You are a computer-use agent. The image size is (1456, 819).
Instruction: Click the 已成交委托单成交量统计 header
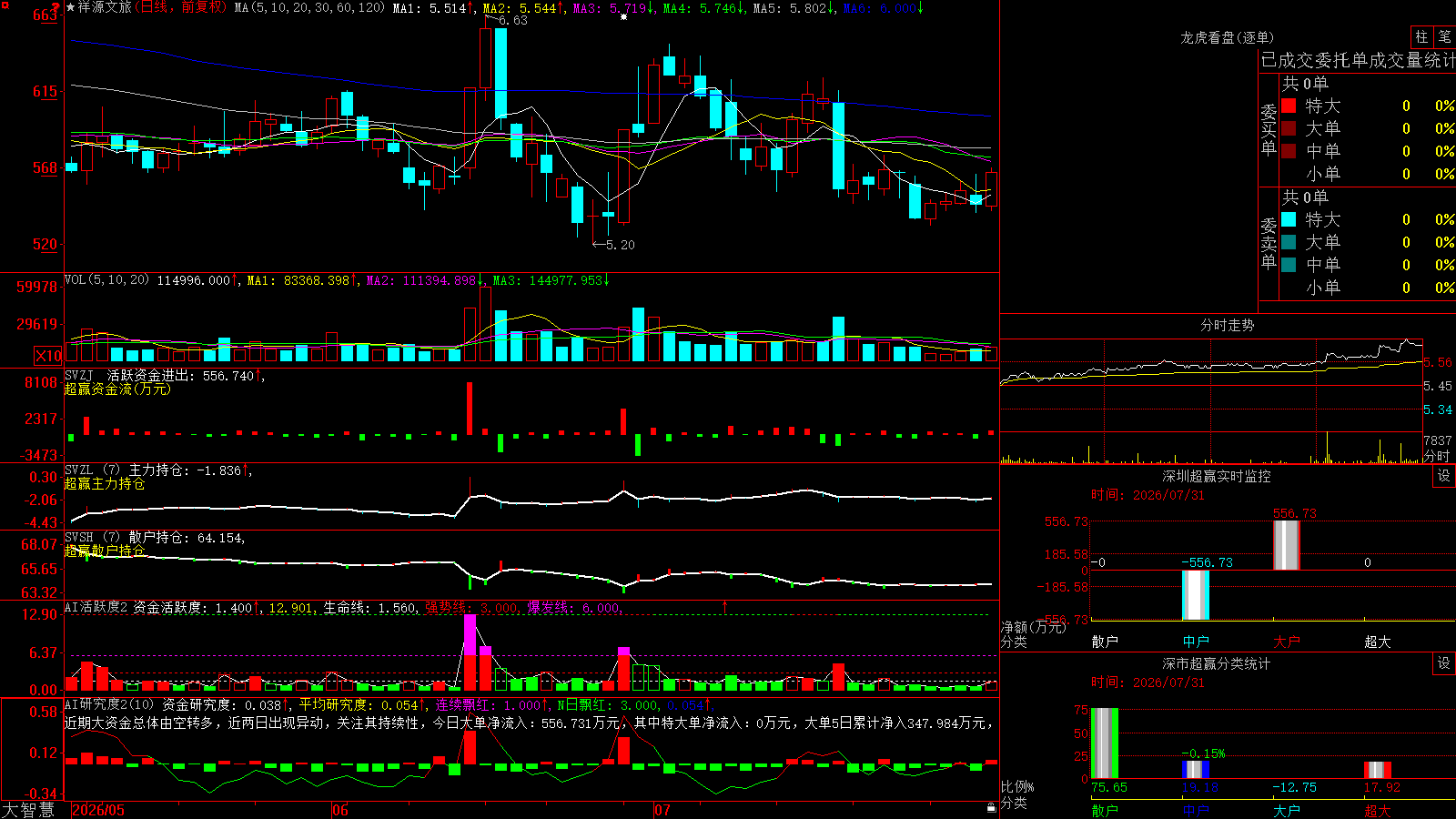click(x=1358, y=60)
